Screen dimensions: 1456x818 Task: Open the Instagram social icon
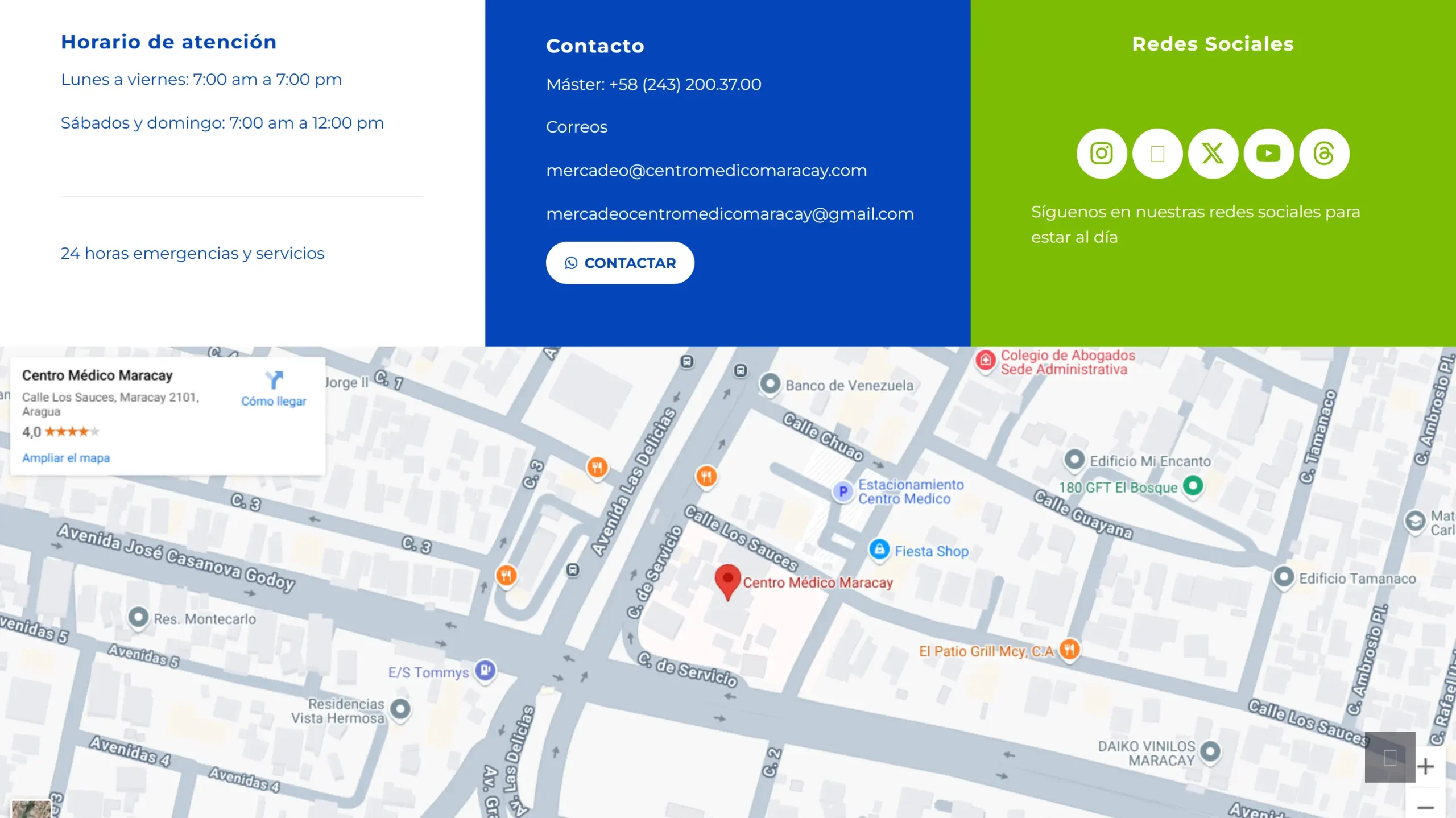pos(1101,154)
